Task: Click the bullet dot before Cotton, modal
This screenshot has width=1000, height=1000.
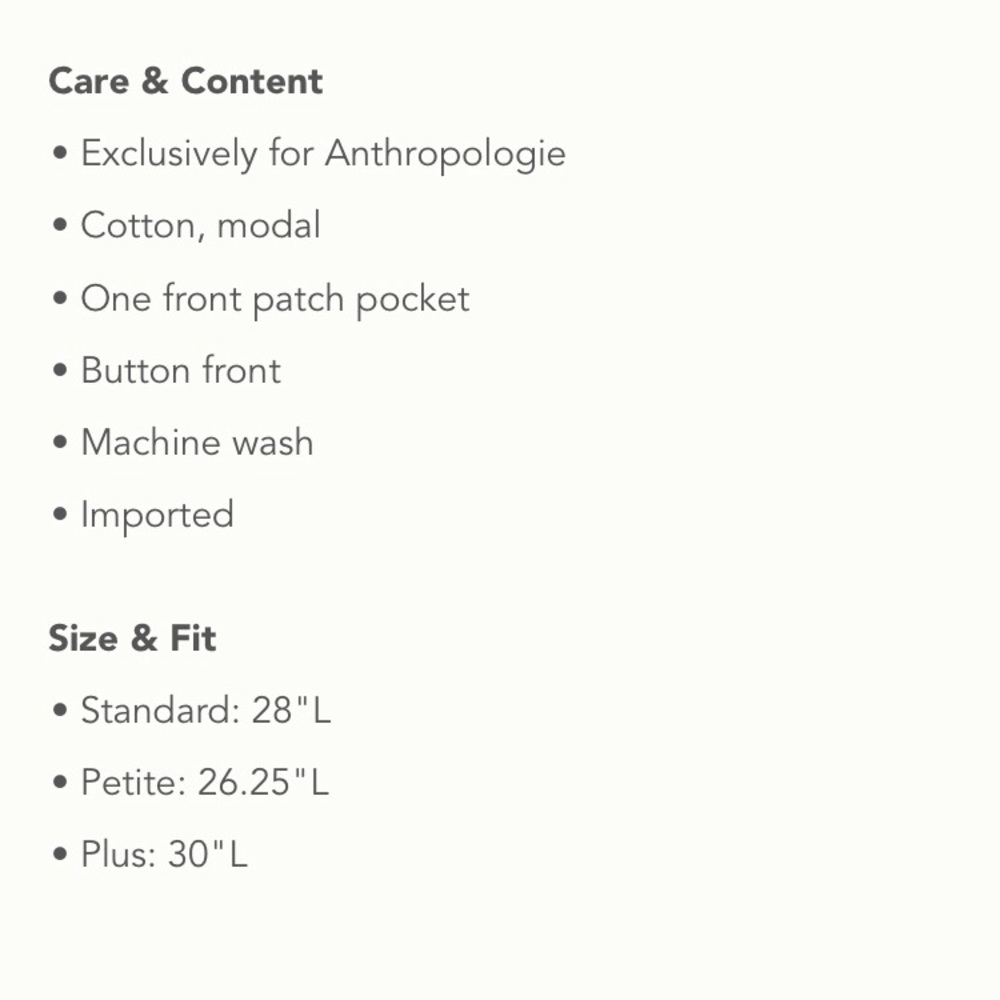Action: click(x=60, y=225)
